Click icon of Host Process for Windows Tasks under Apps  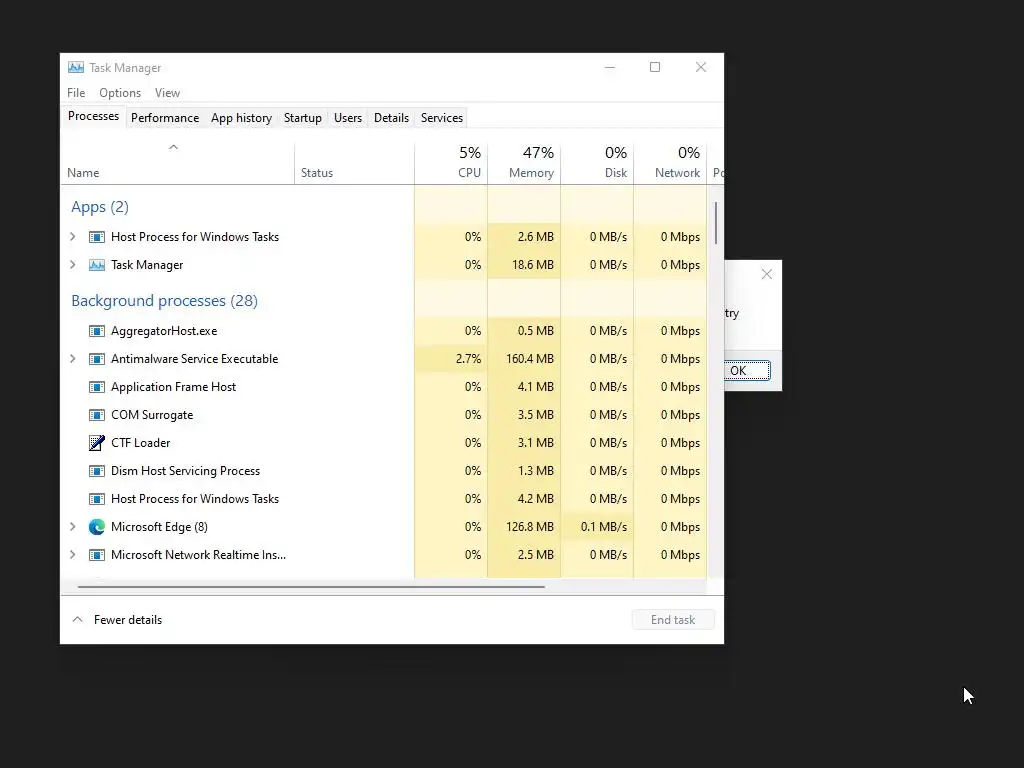click(97, 237)
